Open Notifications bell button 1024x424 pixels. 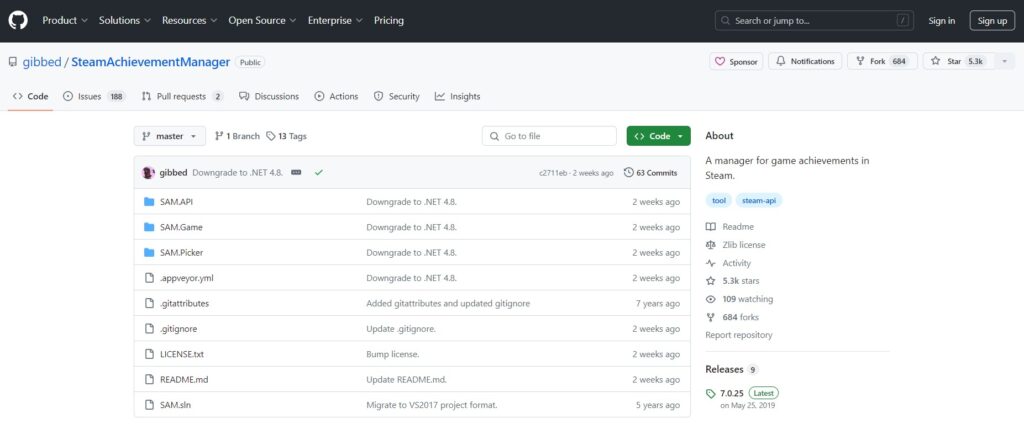pos(805,61)
